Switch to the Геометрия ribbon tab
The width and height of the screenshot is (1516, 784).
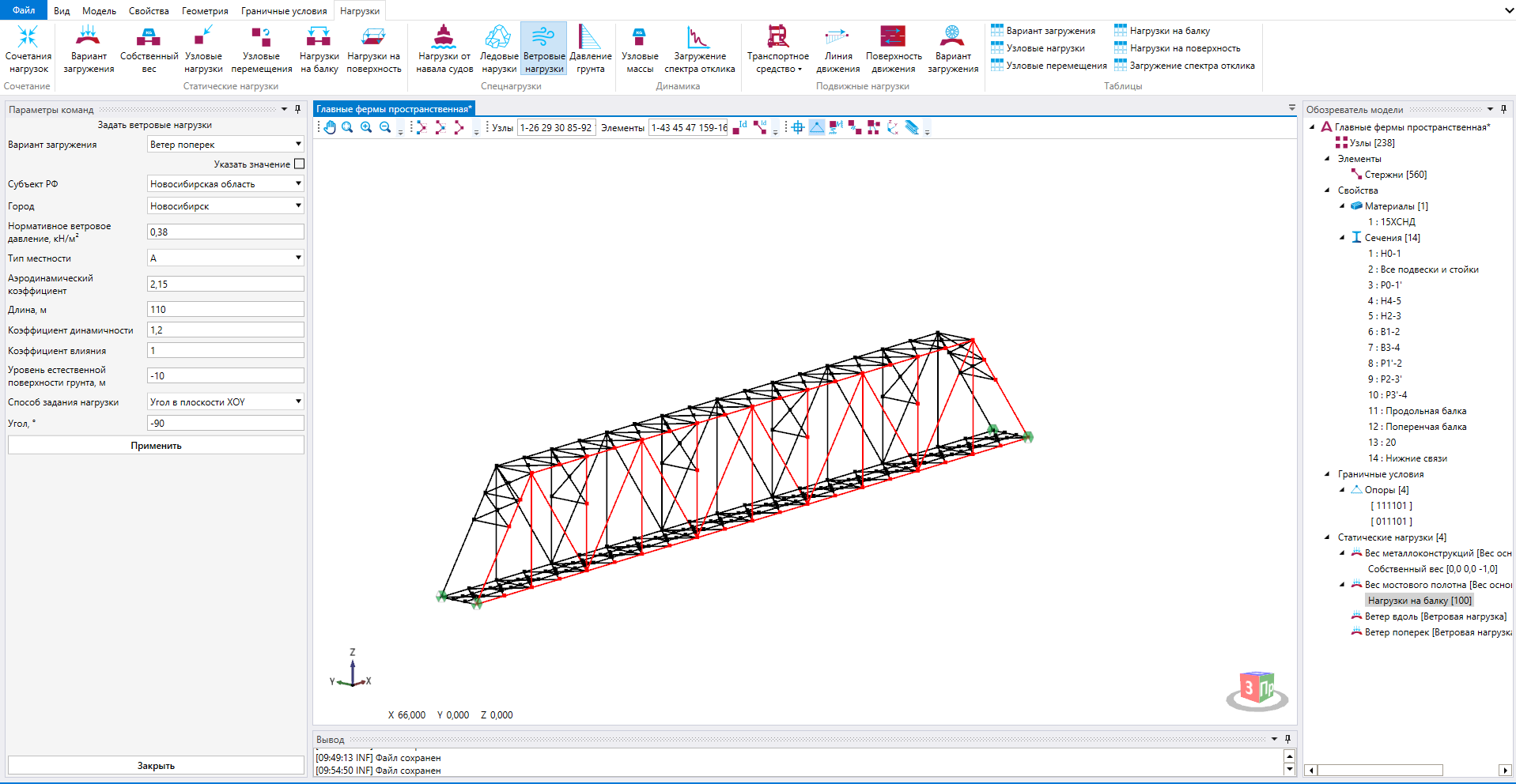(205, 11)
